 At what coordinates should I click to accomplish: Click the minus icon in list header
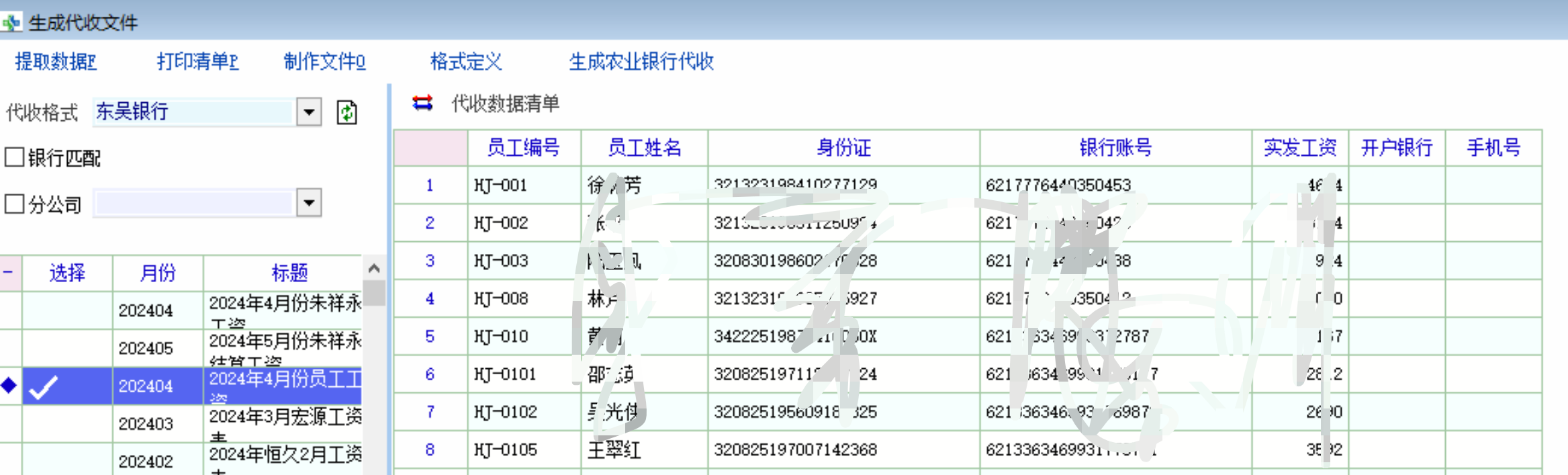point(9,272)
